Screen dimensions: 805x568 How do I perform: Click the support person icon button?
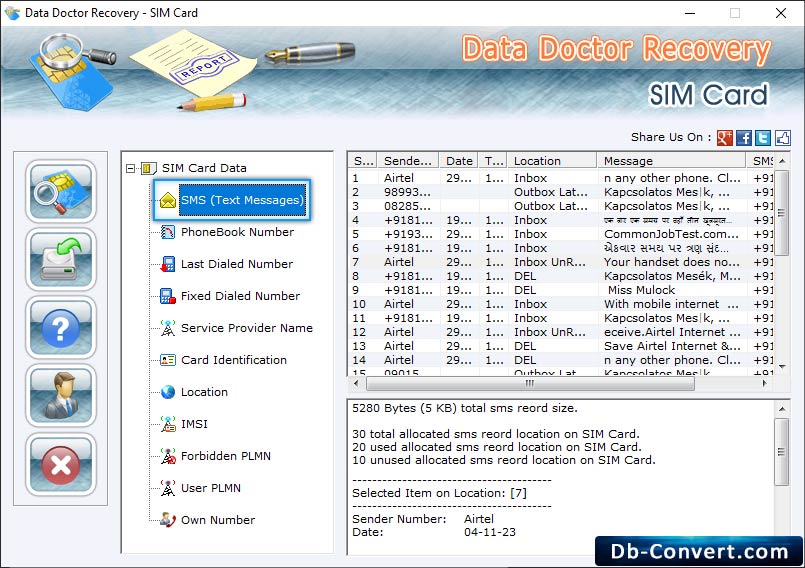61,396
